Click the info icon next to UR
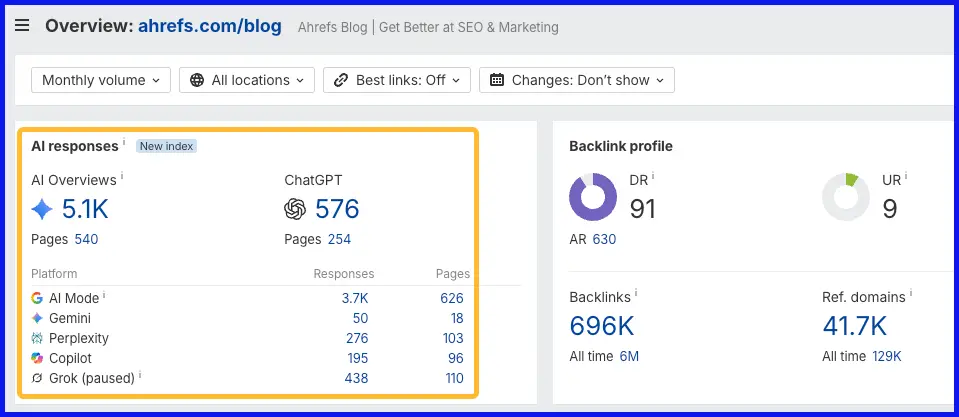 point(906,176)
